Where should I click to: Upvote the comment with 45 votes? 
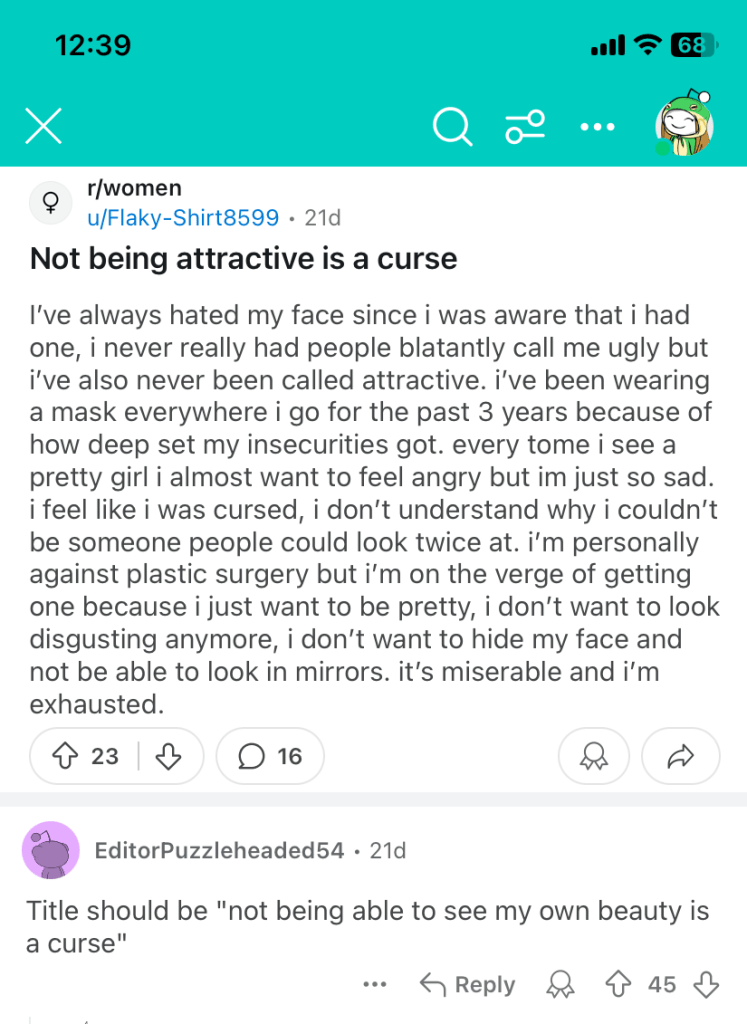pyautogui.click(x=618, y=985)
